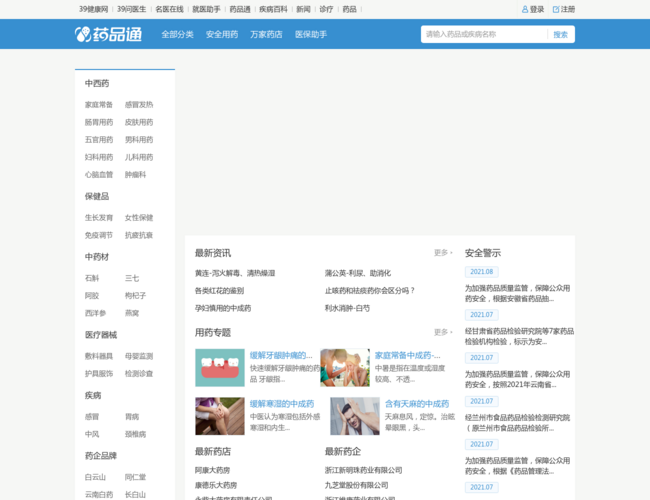Select 感冒发热 category
The height and width of the screenshot is (500, 650).
coord(139,104)
